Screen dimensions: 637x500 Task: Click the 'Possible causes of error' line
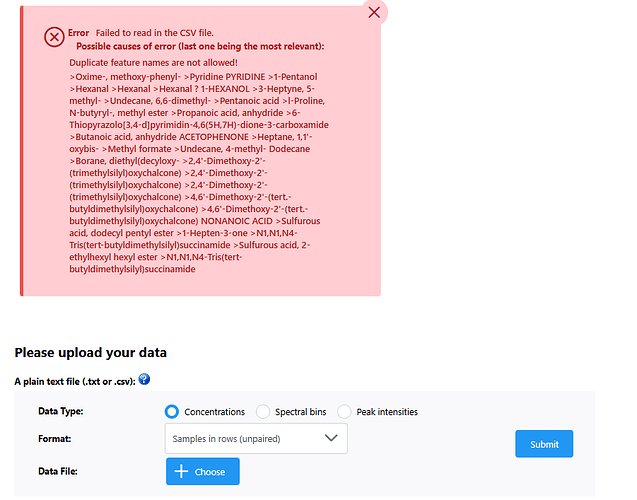pyautogui.click(x=200, y=46)
